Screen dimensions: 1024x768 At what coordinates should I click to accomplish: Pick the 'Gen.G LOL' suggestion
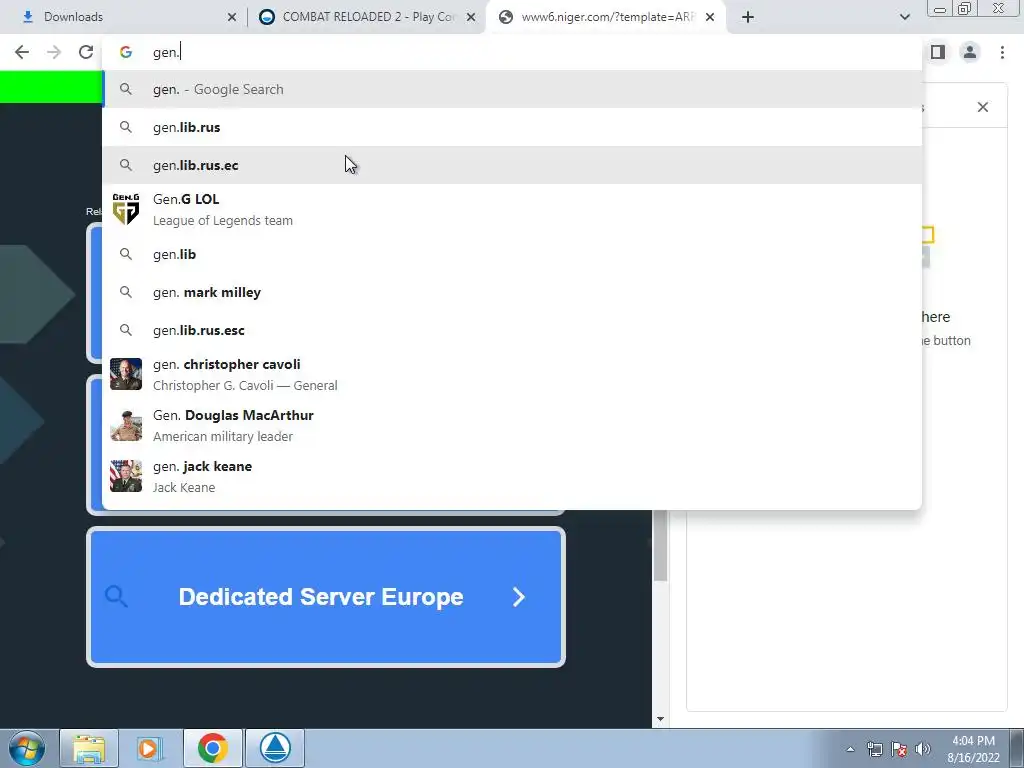point(512,210)
